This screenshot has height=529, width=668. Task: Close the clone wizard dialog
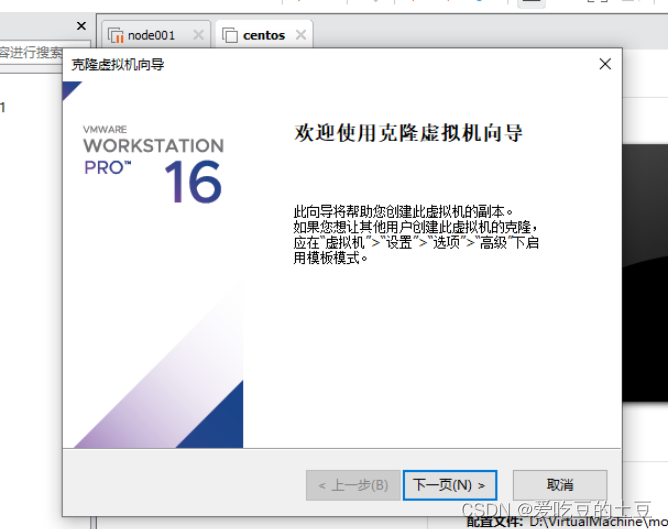click(x=605, y=64)
